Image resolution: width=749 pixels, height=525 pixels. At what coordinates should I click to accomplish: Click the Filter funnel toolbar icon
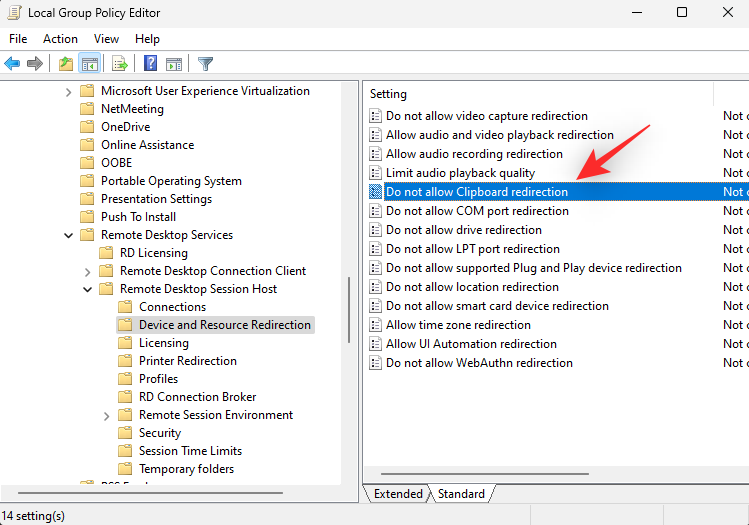click(x=205, y=64)
